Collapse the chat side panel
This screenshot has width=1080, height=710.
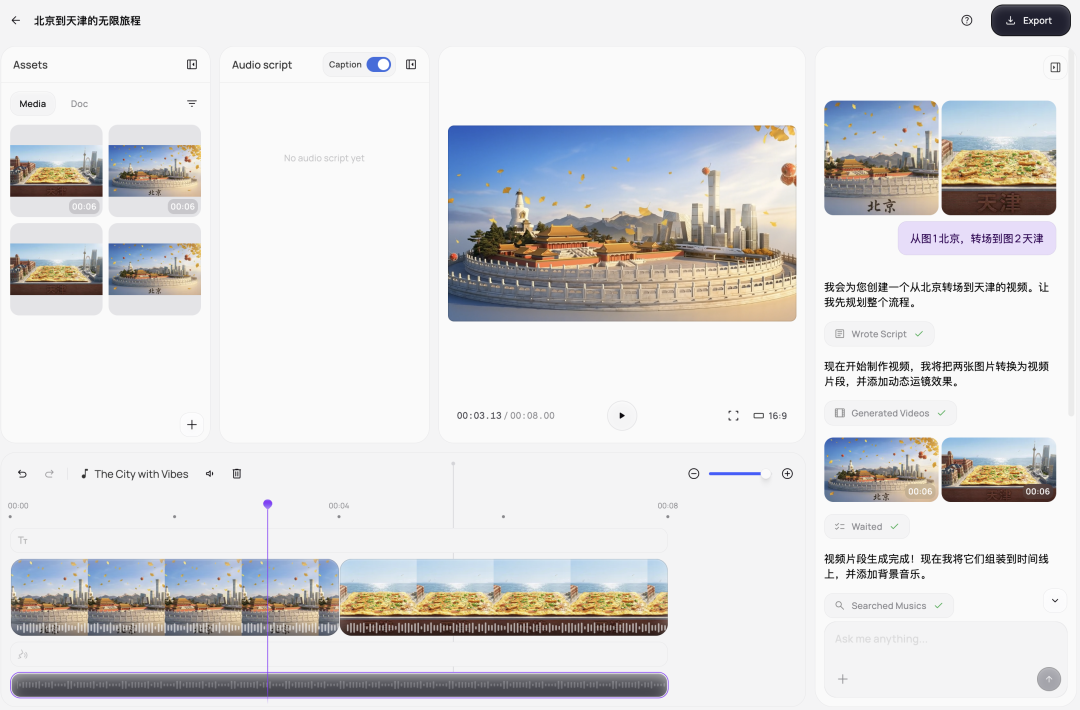click(1055, 67)
